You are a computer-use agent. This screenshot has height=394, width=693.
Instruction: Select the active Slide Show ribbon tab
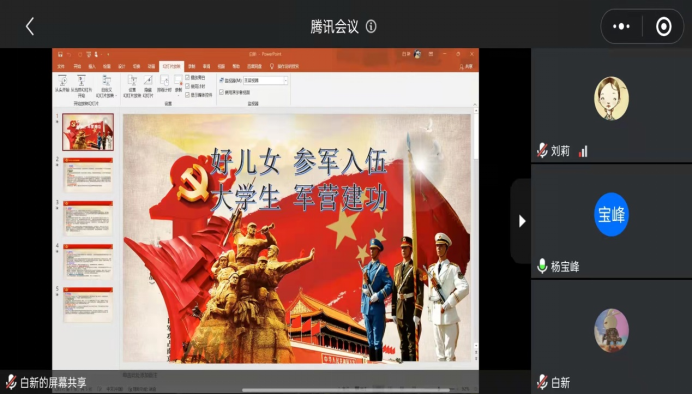(x=171, y=66)
